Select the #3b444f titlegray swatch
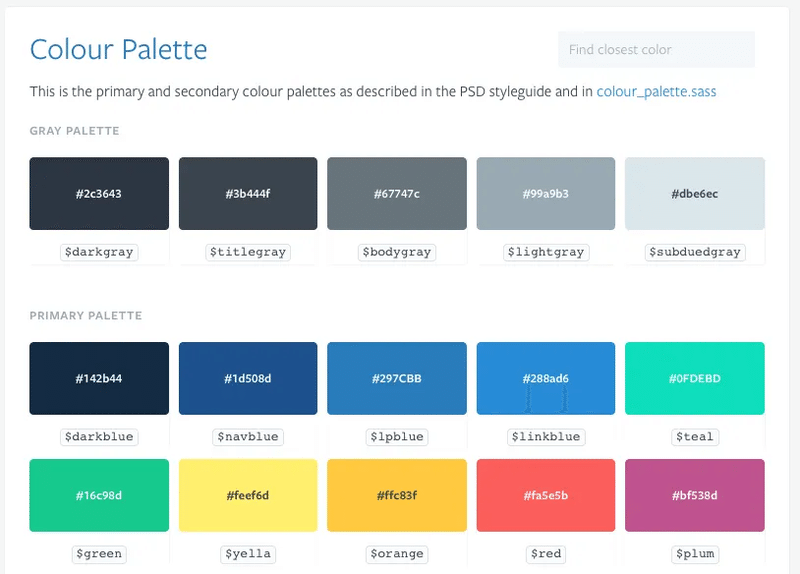The image size is (800, 574). (x=248, y=193)
